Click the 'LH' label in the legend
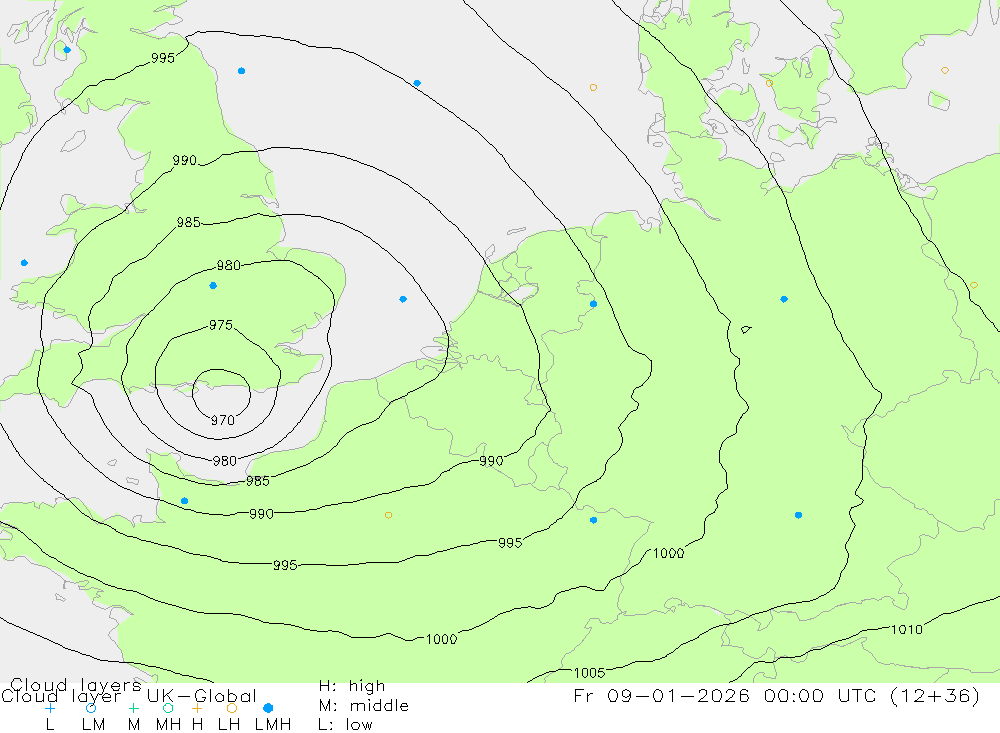 point(228,725)
